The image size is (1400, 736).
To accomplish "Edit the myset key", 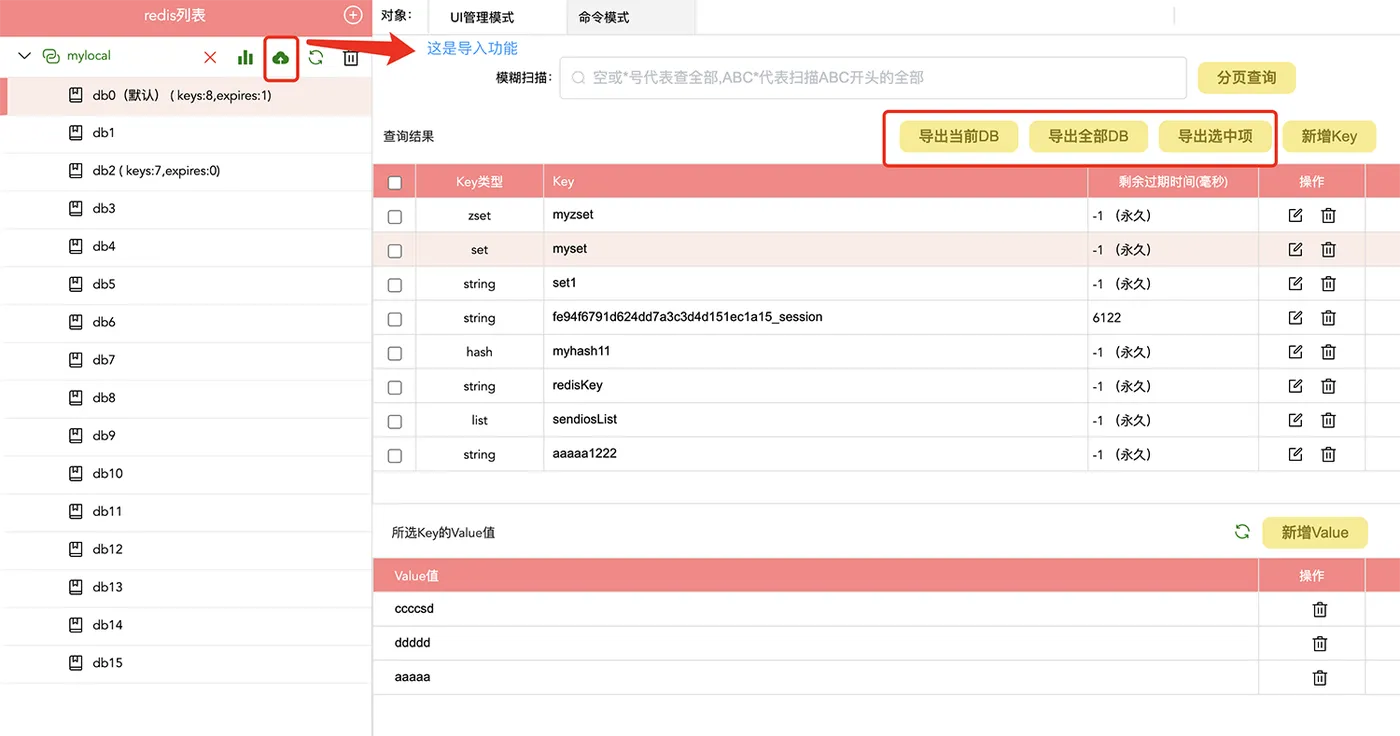I will tap(1296, 249).
